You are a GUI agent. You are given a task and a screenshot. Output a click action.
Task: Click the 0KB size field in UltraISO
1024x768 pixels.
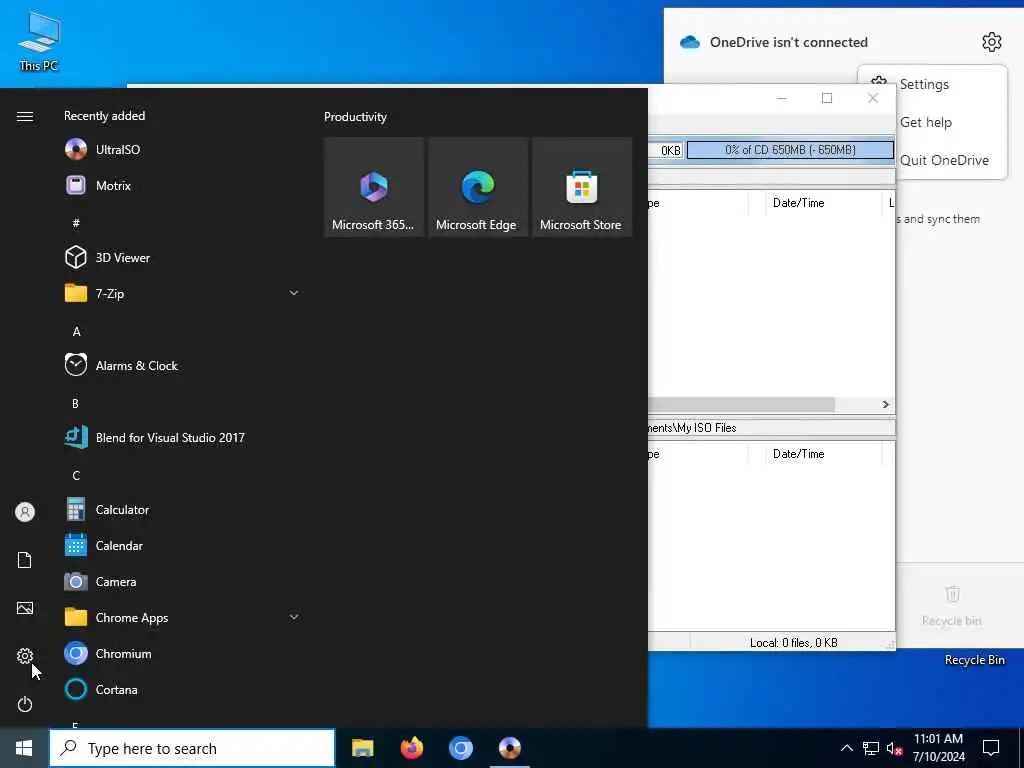coord(666,150)
